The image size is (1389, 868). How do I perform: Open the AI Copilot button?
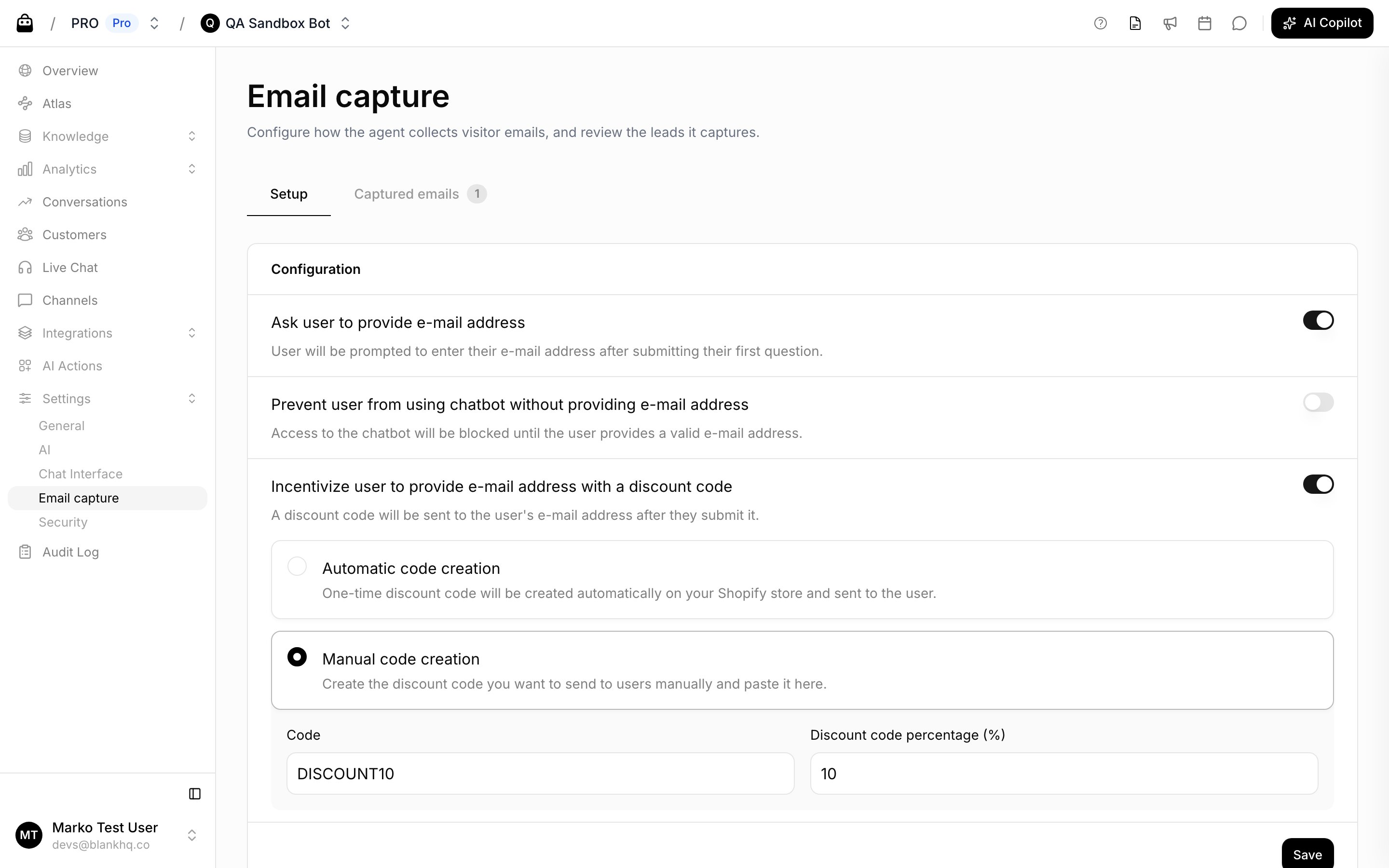click(1322, 23)
